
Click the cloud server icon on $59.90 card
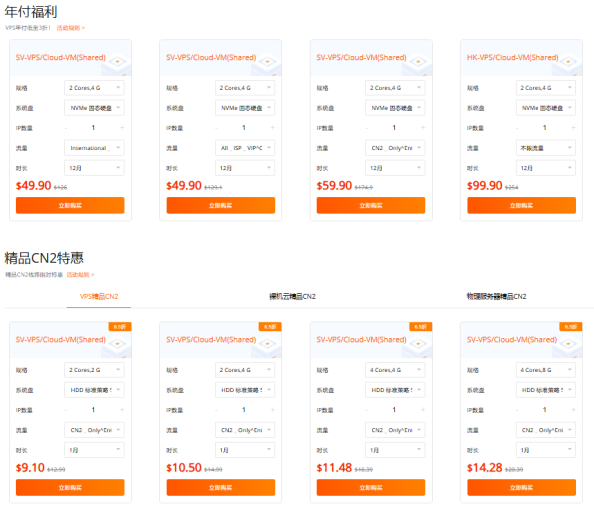tap(417, 63)
